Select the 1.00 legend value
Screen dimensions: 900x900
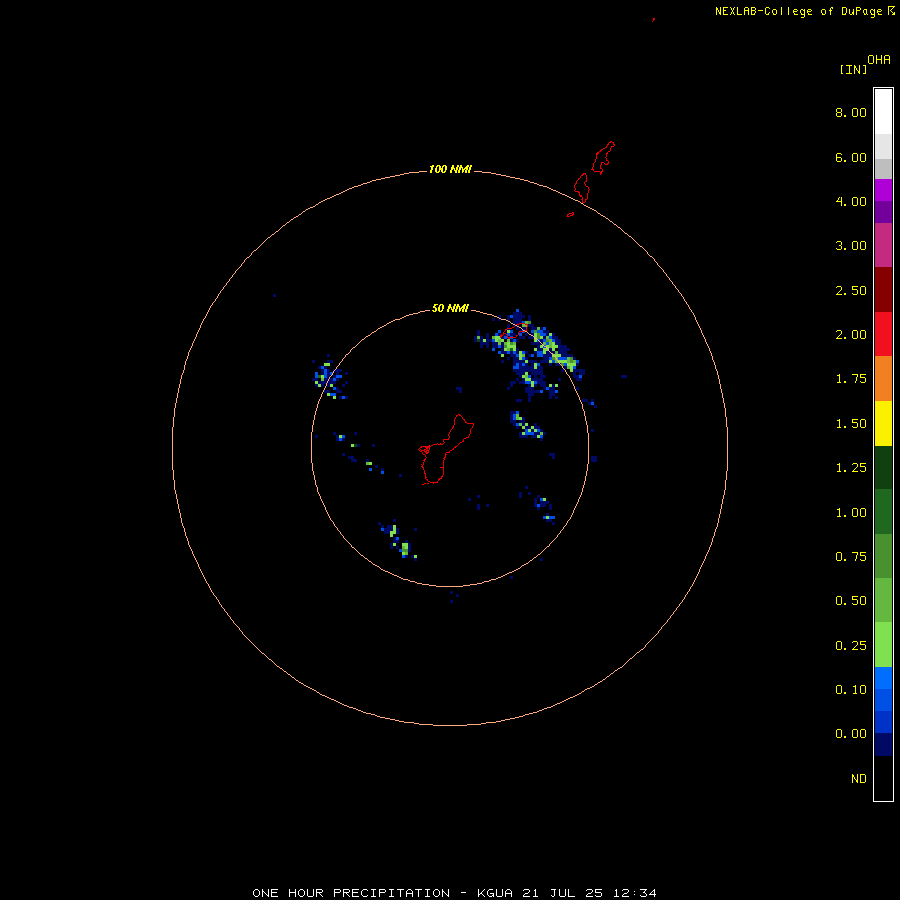click(851, 513)
